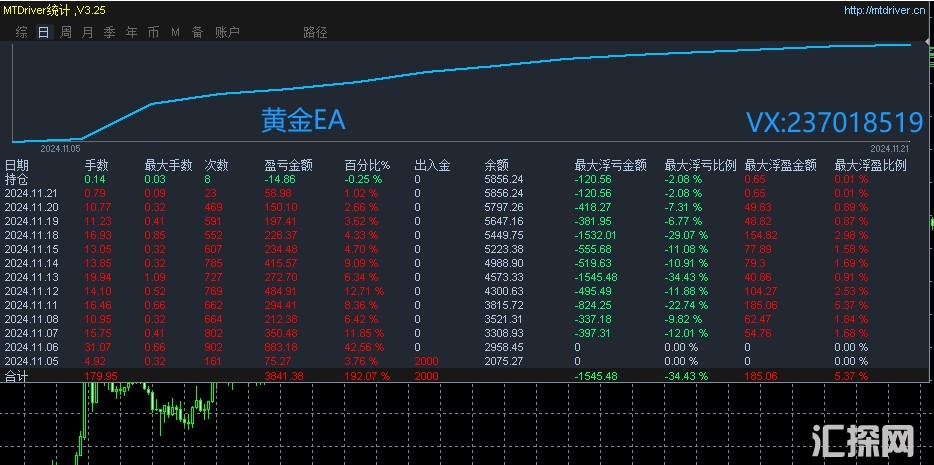Click the 合计 totals row label
Viewport: 934px width, 465px height.
pyautogui.click(x=16, y=376)
